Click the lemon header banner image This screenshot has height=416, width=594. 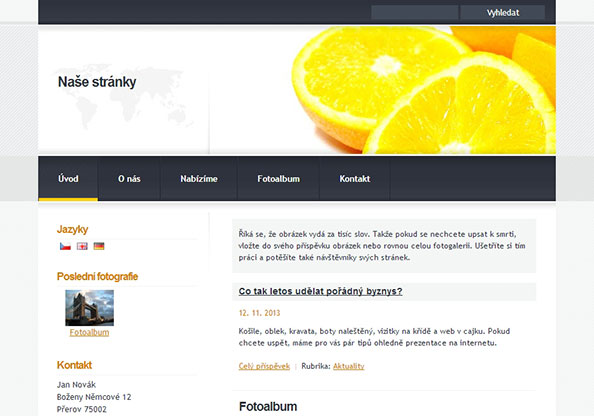coord(383,90)
